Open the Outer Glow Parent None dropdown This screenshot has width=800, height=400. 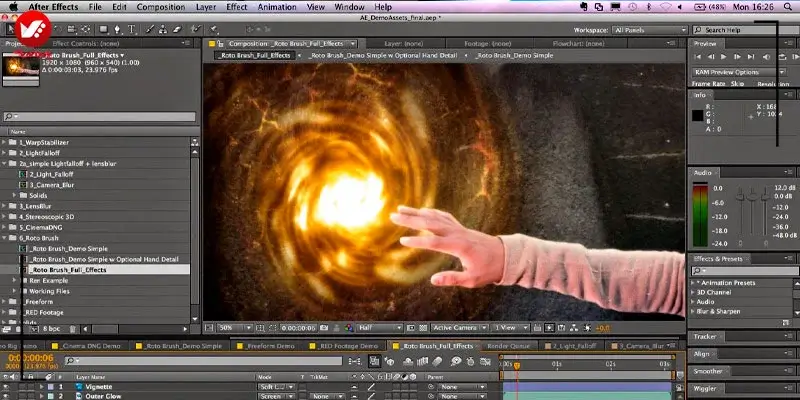(x=462, y=396)
